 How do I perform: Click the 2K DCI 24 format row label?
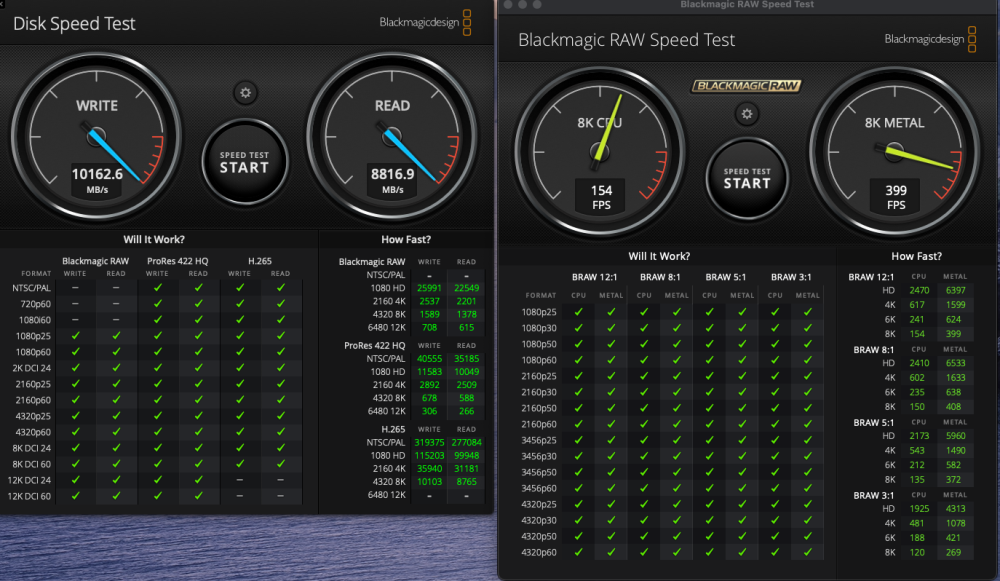pyautogui.click(x=32, y=368)
